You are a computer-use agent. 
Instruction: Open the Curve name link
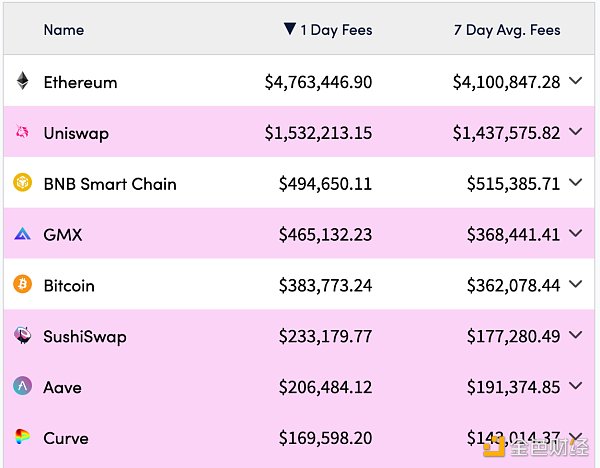[x=66, y=438]
